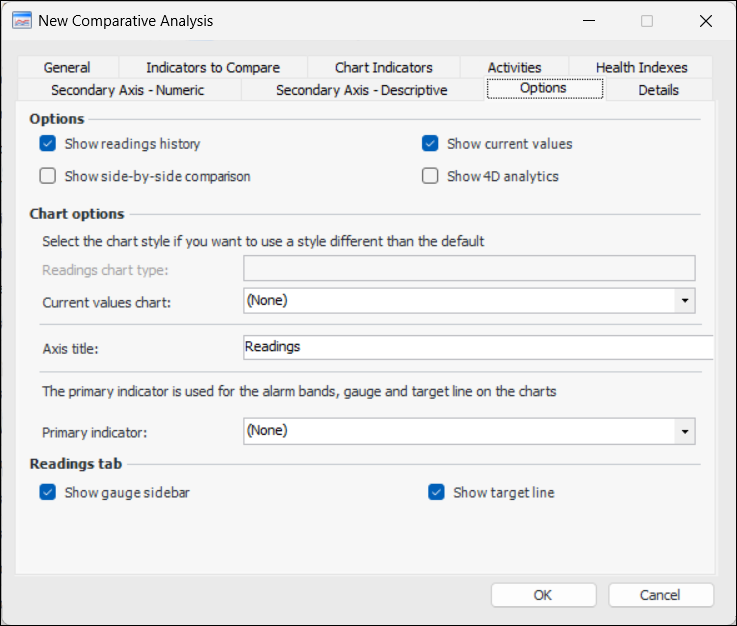The height and width of the screenshot is (626, 737).
Task: Open the Chart Indicators tab
Action: (384, 68)
